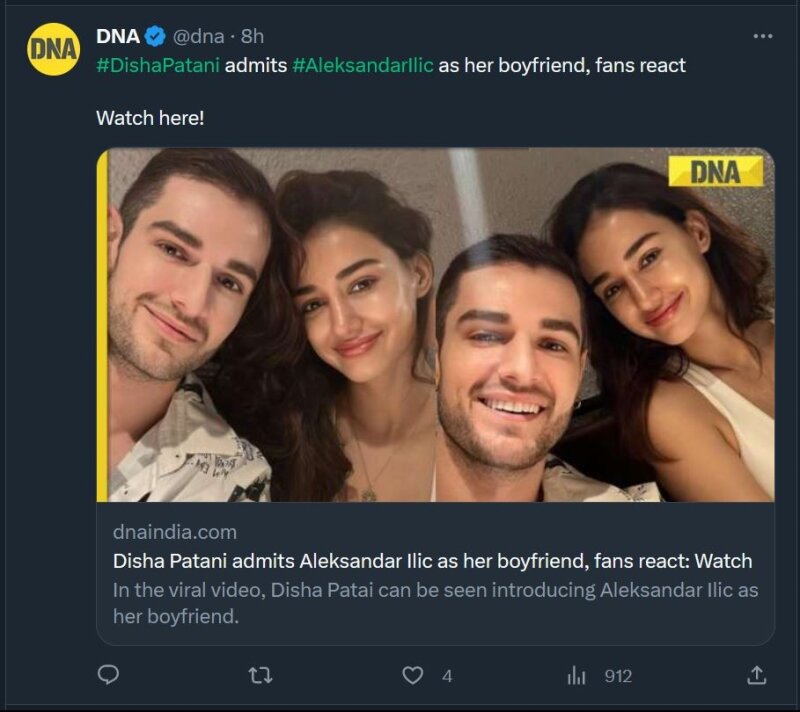Click the DNA account name
This screenshot has width=800, height=712.
pos(117,37)
